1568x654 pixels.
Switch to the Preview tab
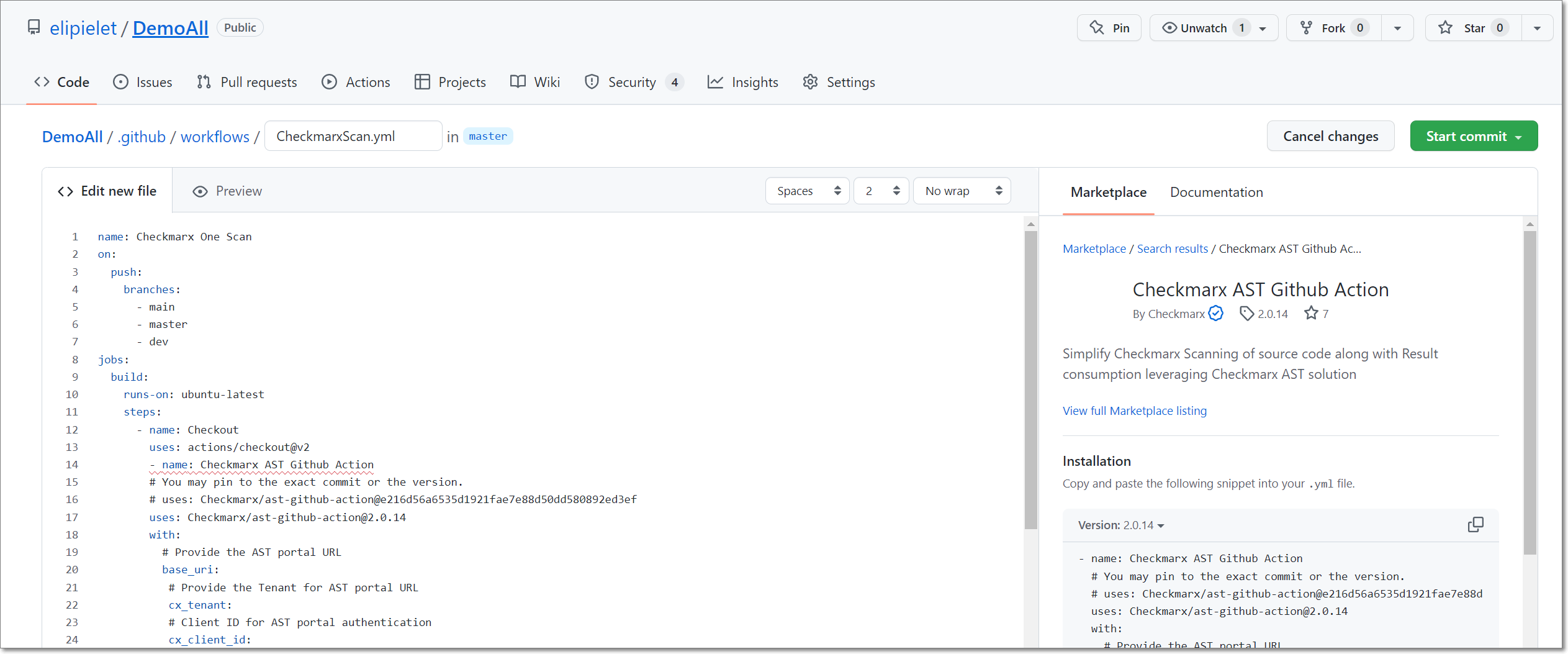227,191
